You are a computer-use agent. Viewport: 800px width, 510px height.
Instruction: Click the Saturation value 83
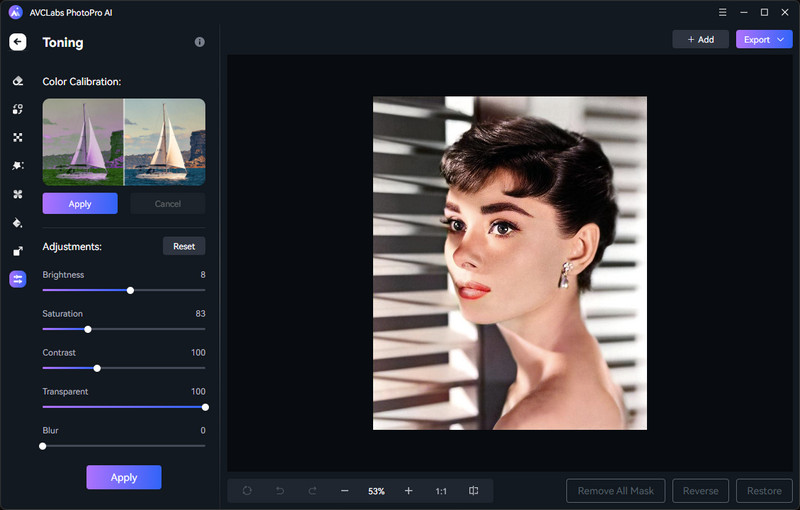tap(201, 314)
